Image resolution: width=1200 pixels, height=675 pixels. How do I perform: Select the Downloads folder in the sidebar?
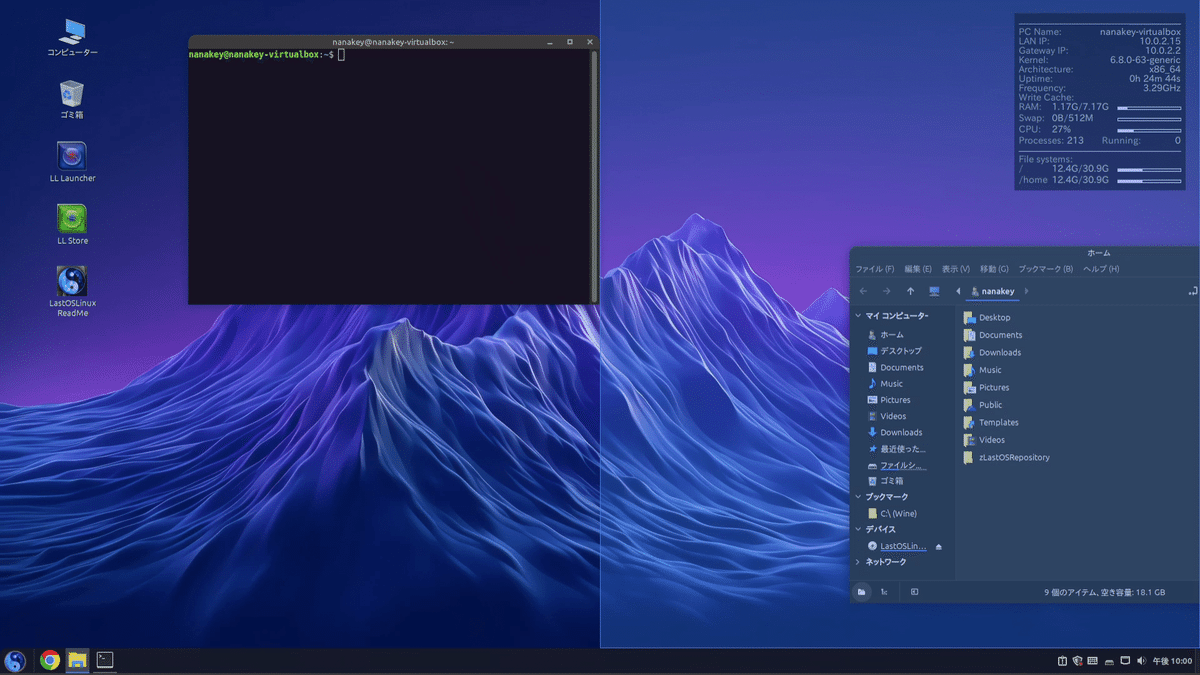898,432
